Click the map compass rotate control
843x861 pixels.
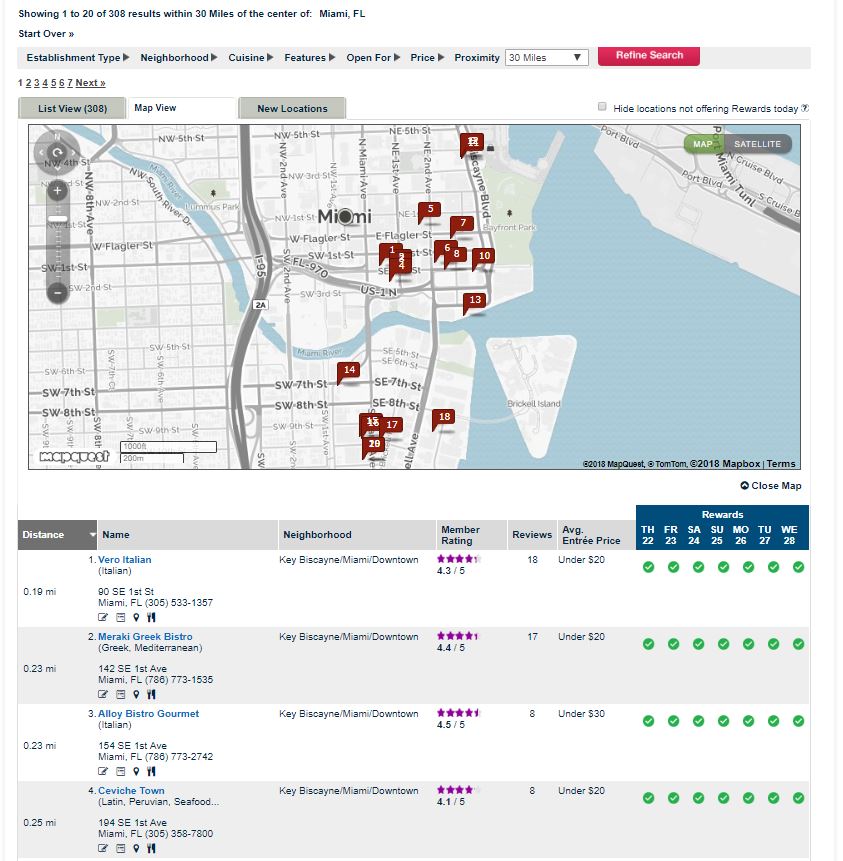point(57,152)
